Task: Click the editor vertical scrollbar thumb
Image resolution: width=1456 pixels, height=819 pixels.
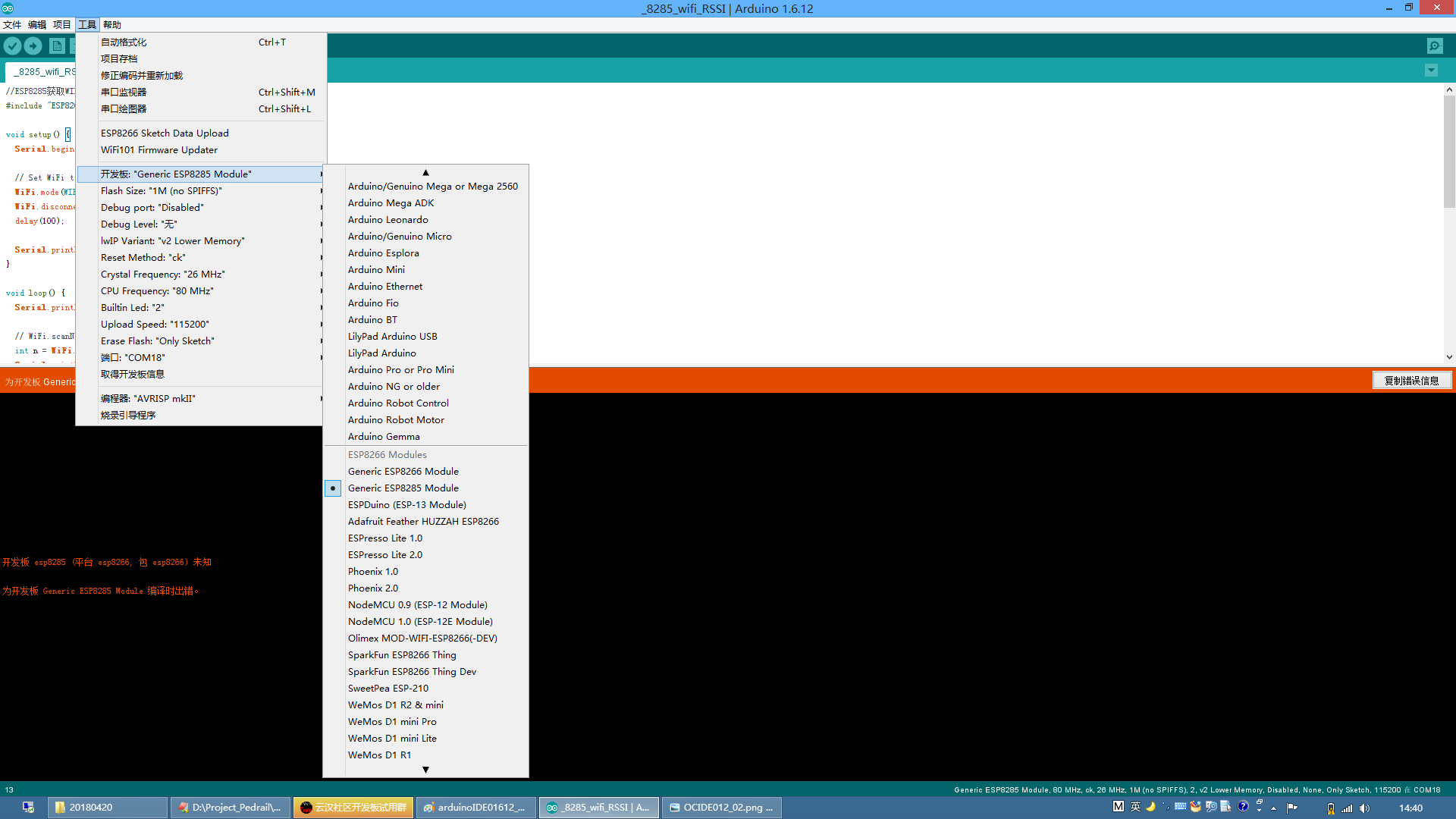Action: [x=1449, y=152]
